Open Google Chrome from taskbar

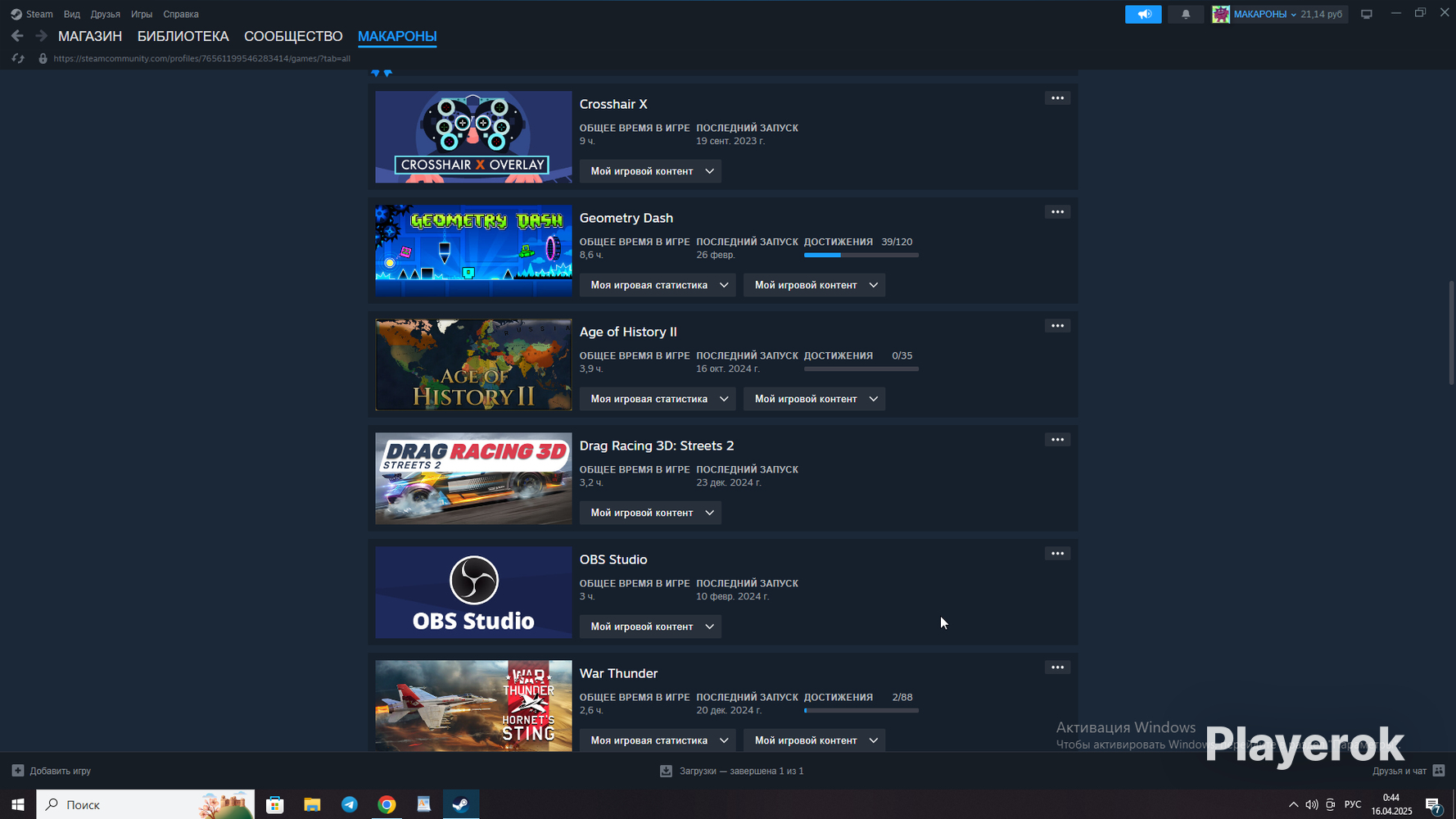[x=387, y=804]
